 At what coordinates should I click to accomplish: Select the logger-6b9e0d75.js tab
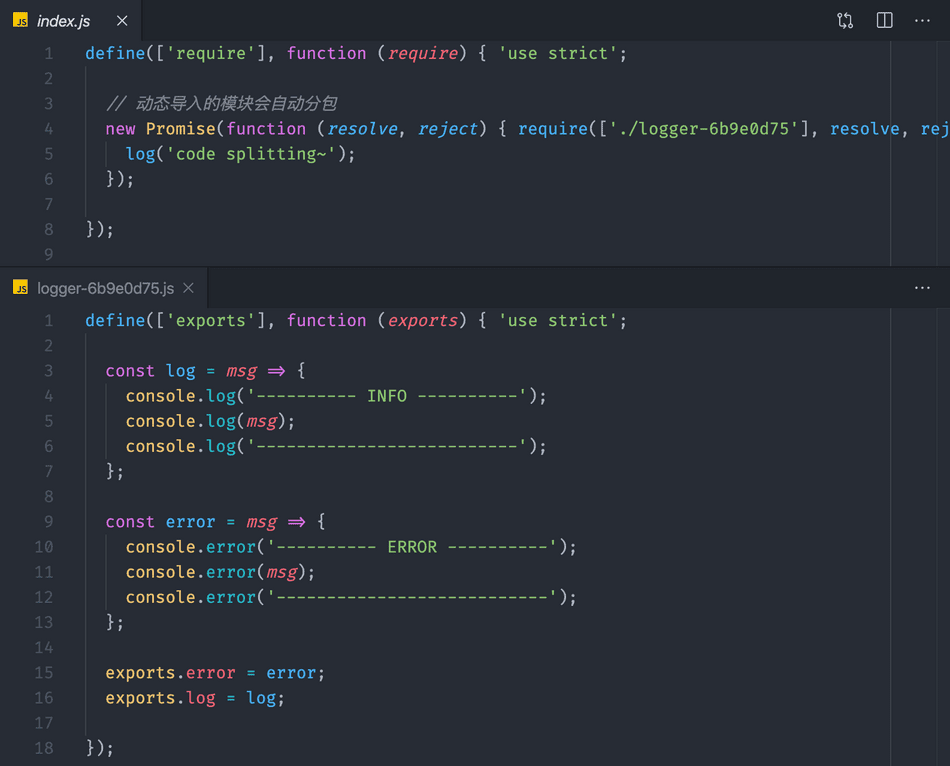pyautogui.click(x=105, y=288)
